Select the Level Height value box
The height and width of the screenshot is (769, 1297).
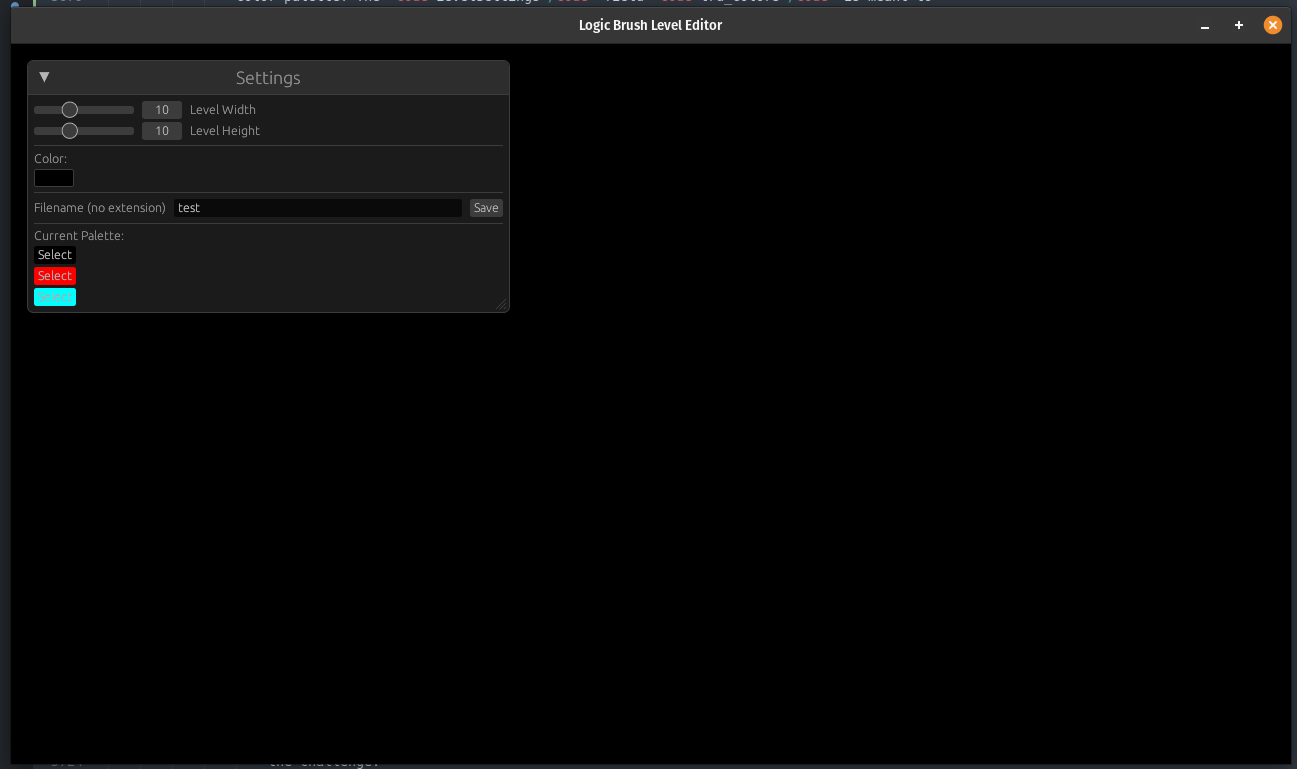162,131
